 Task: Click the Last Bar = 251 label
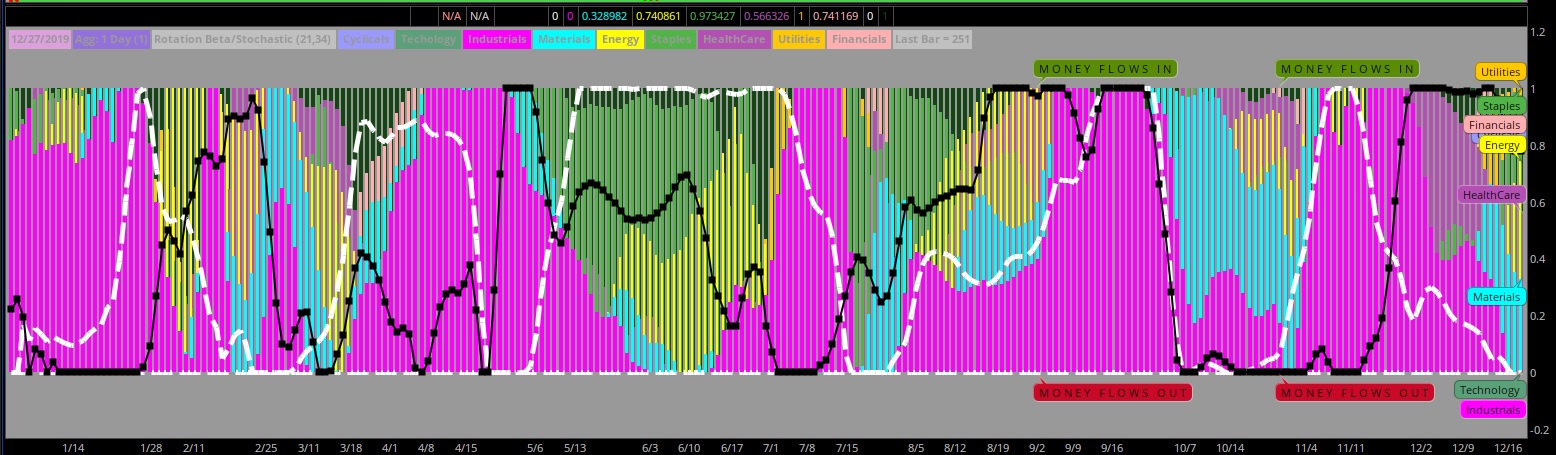(931, 39)
